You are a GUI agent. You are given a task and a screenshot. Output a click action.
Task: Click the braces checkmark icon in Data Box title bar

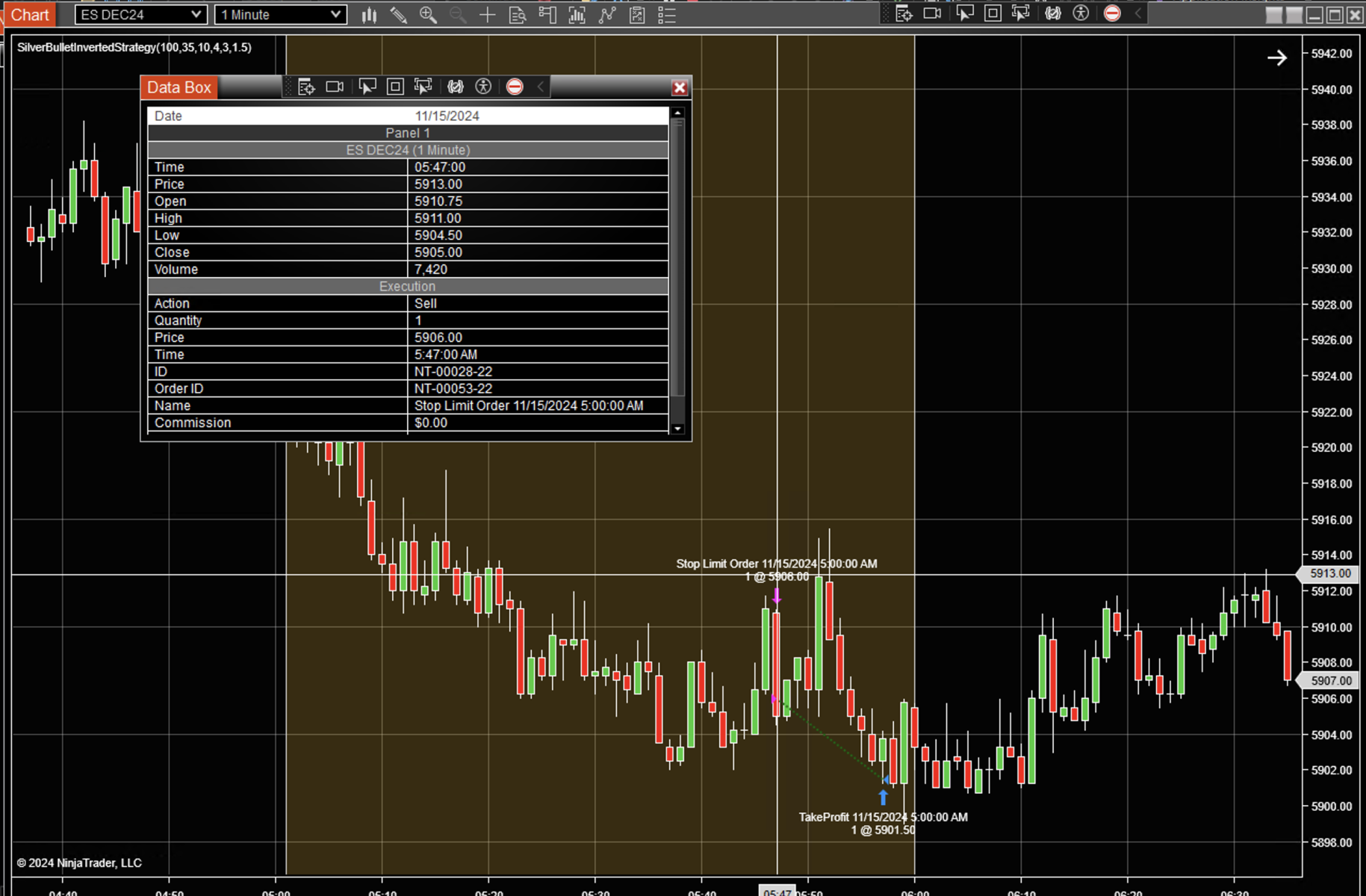(456, 87)
